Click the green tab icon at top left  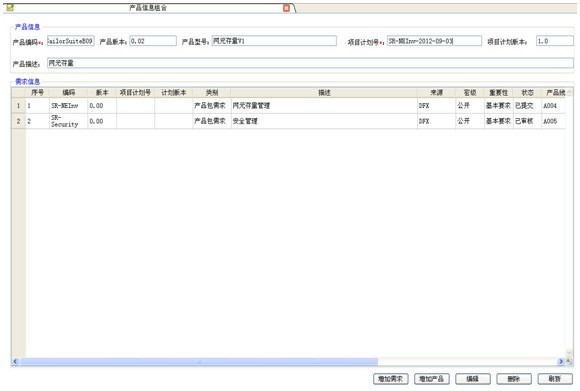click(10, 8)
